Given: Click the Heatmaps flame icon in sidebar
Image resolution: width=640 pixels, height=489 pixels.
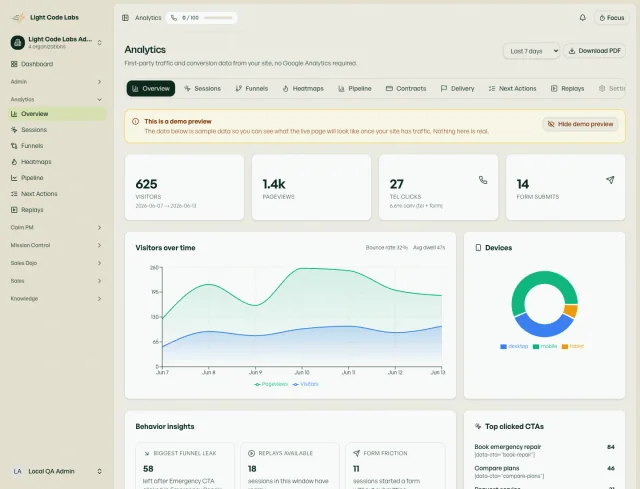Looking at the screenshot, I should [x=14, y=162].
